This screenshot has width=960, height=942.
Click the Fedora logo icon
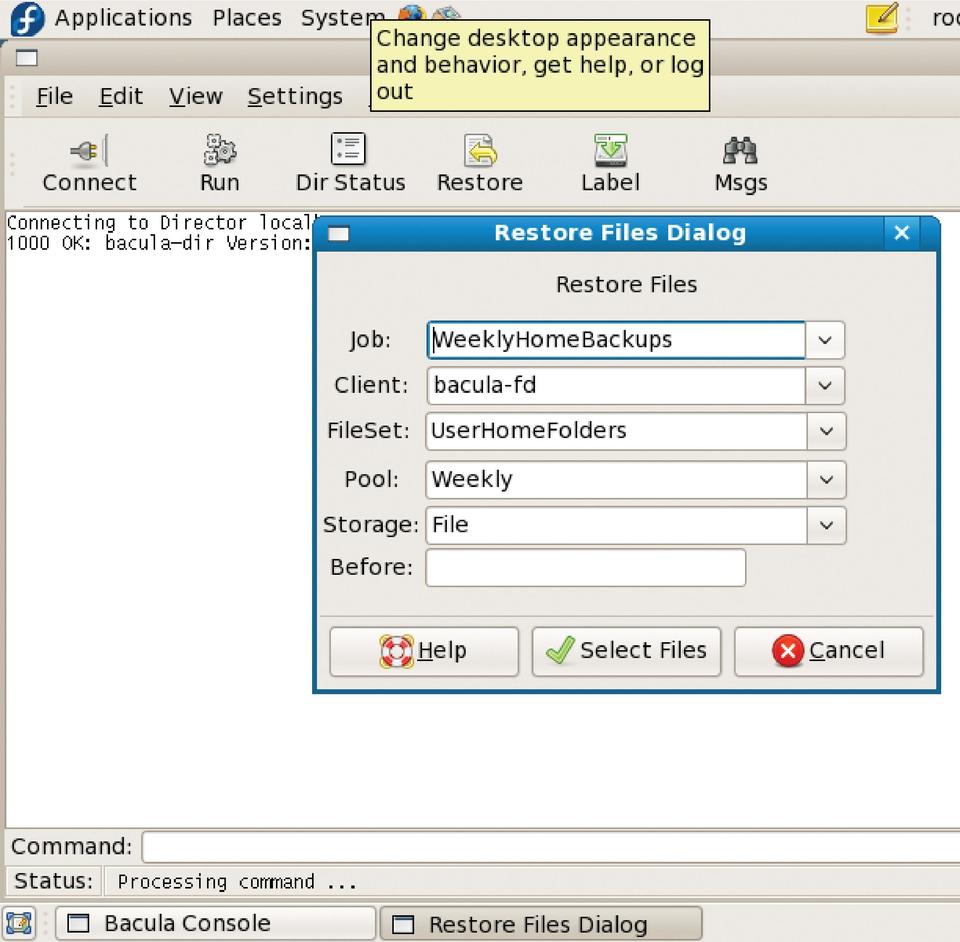pos(28,18)
